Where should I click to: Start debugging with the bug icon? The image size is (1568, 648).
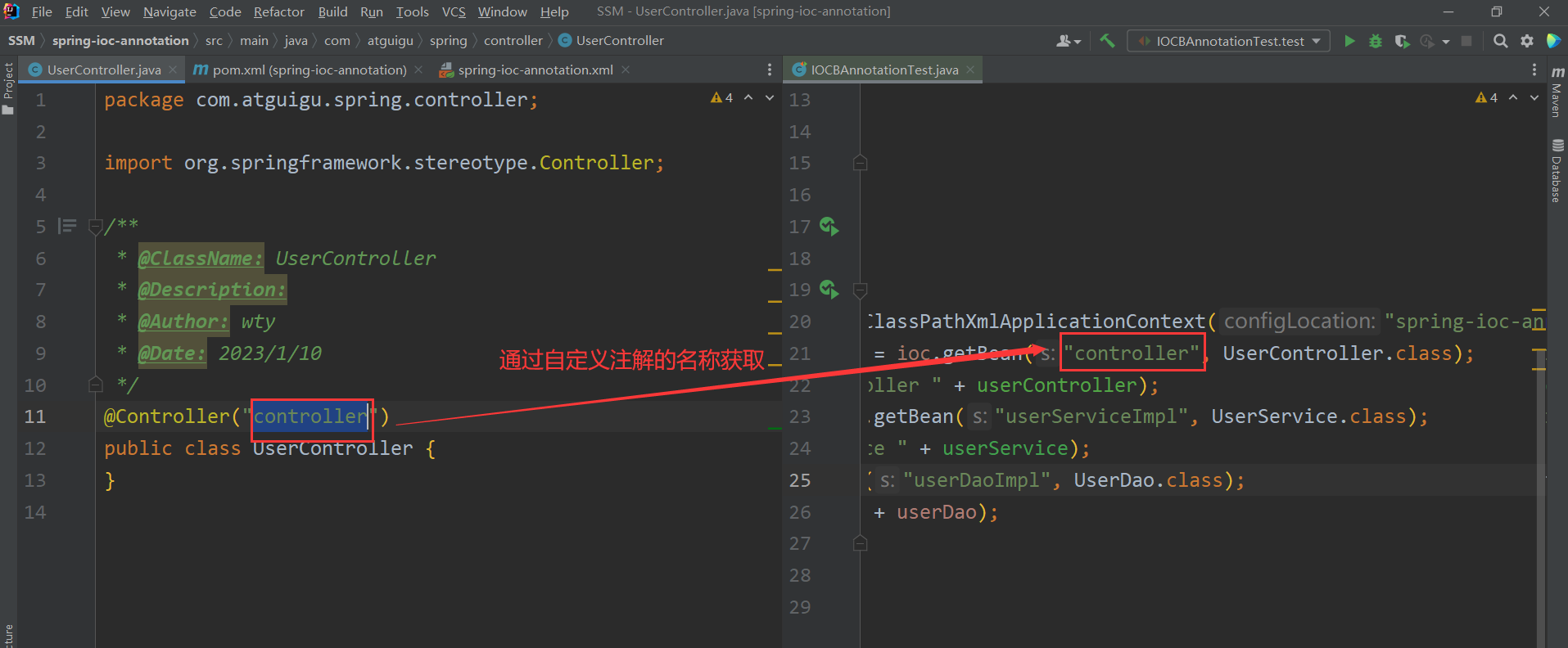click(1376, 41)
